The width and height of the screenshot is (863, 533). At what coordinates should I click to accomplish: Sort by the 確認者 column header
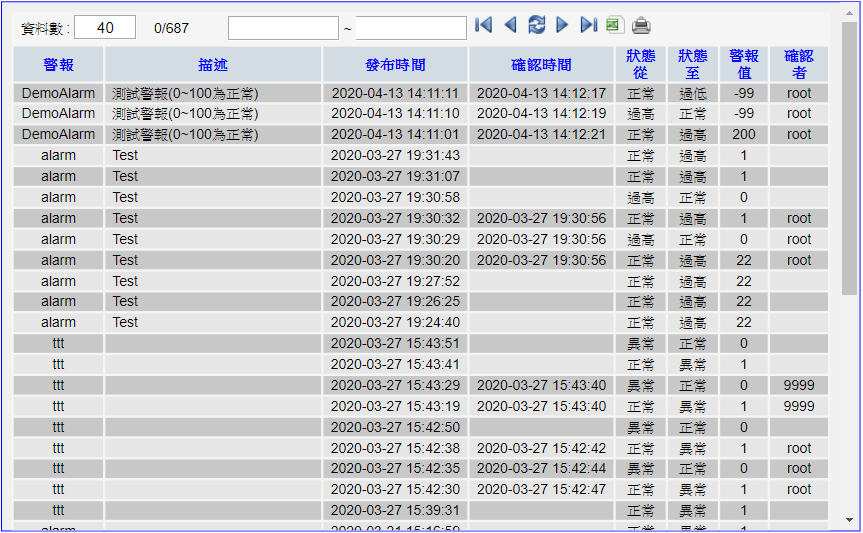pyautogui.click(x=798, y=65)
